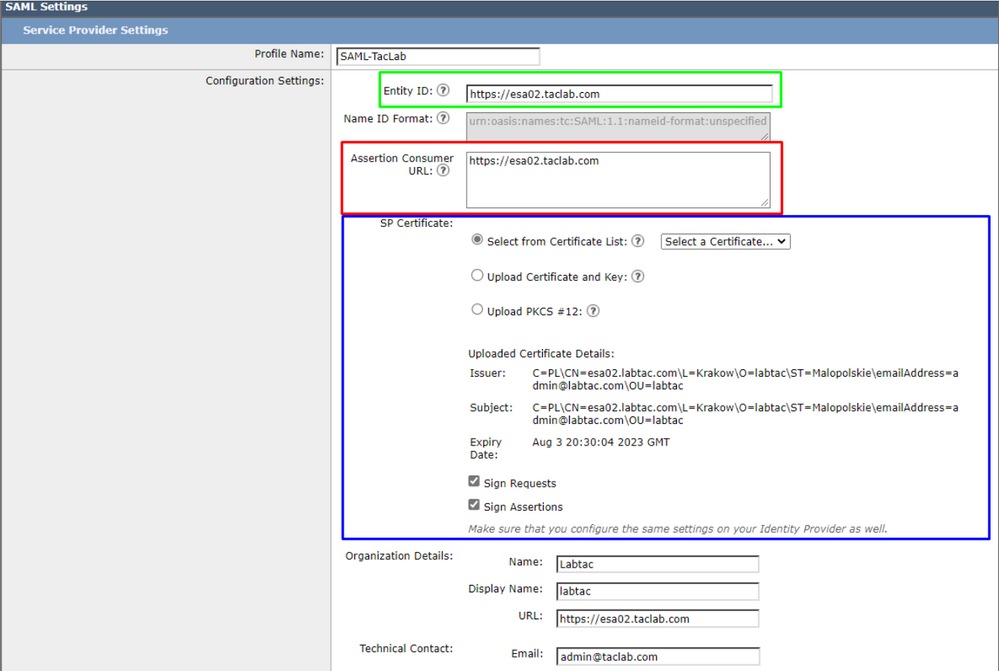
Task: Open help for Upload Certificate and Key
Action: (x=637, y=275)
